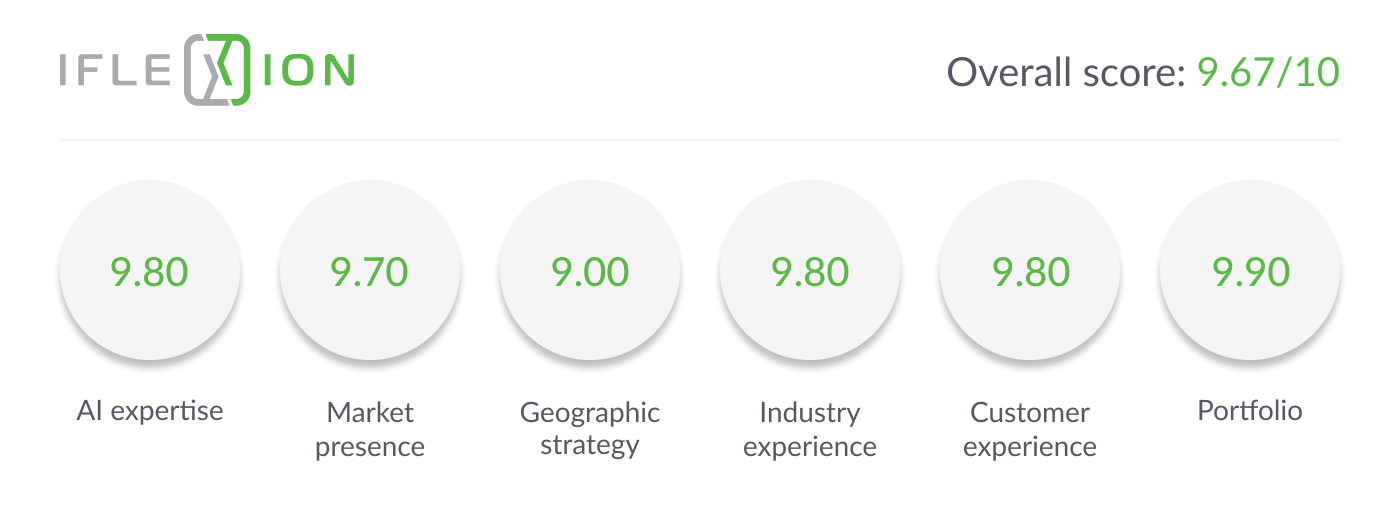
Task: Click the AI expertise 9.80 circle
Action: [150, 272]
